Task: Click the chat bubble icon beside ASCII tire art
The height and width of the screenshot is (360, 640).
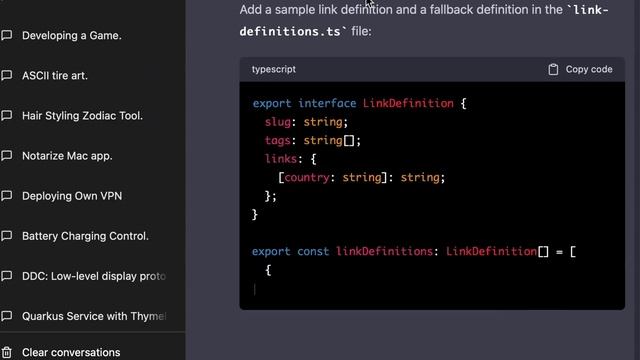Action: pos(6,75)
